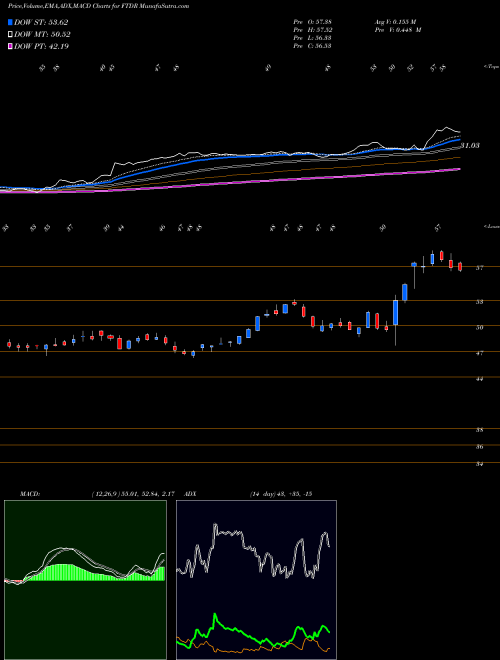Click the 'Pre H: 57.52' high value
This screenshot has width=500, height=660.
312,30
